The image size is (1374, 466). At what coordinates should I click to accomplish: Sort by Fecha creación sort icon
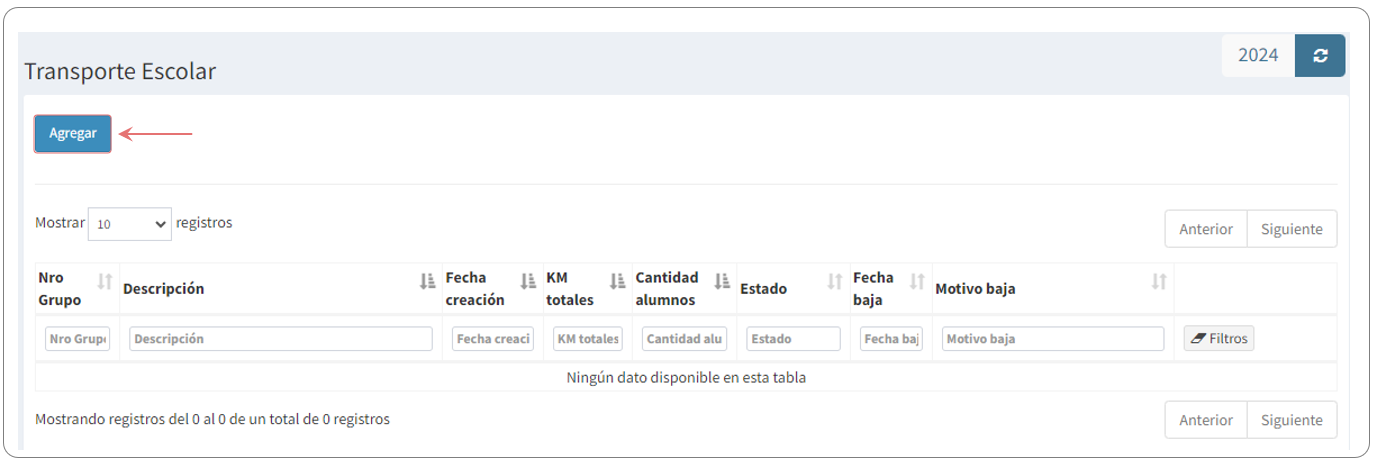[528, 282]
